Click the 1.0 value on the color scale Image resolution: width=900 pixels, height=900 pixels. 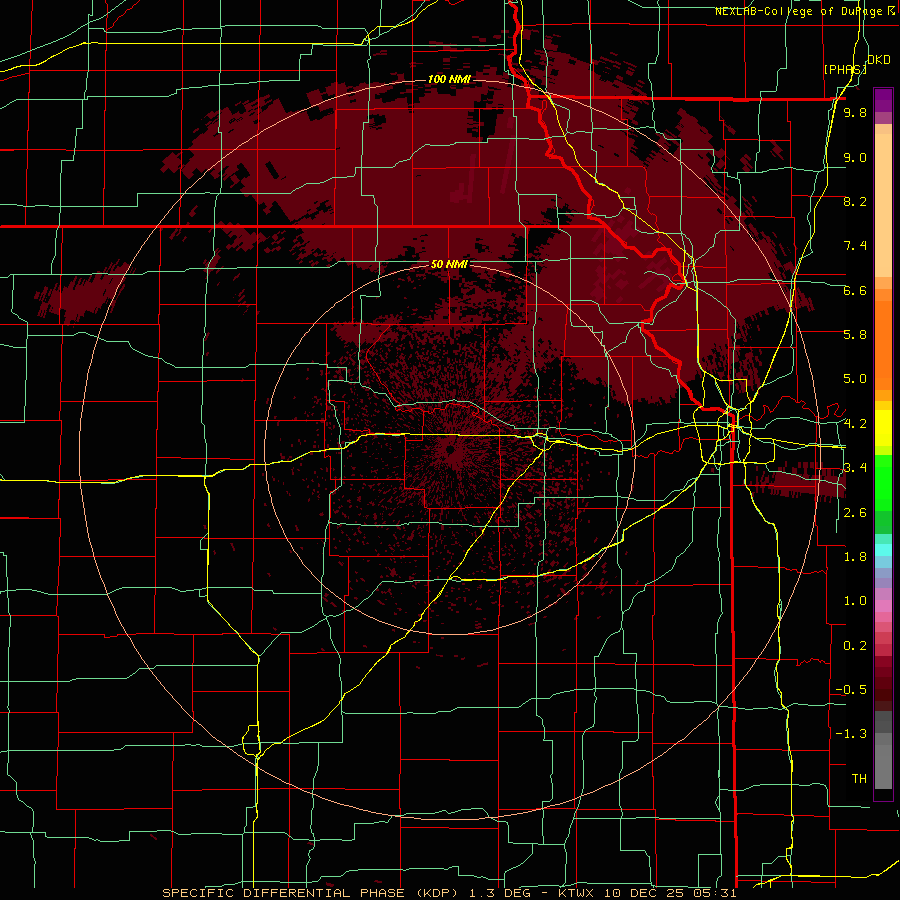(x=855, y=601)
